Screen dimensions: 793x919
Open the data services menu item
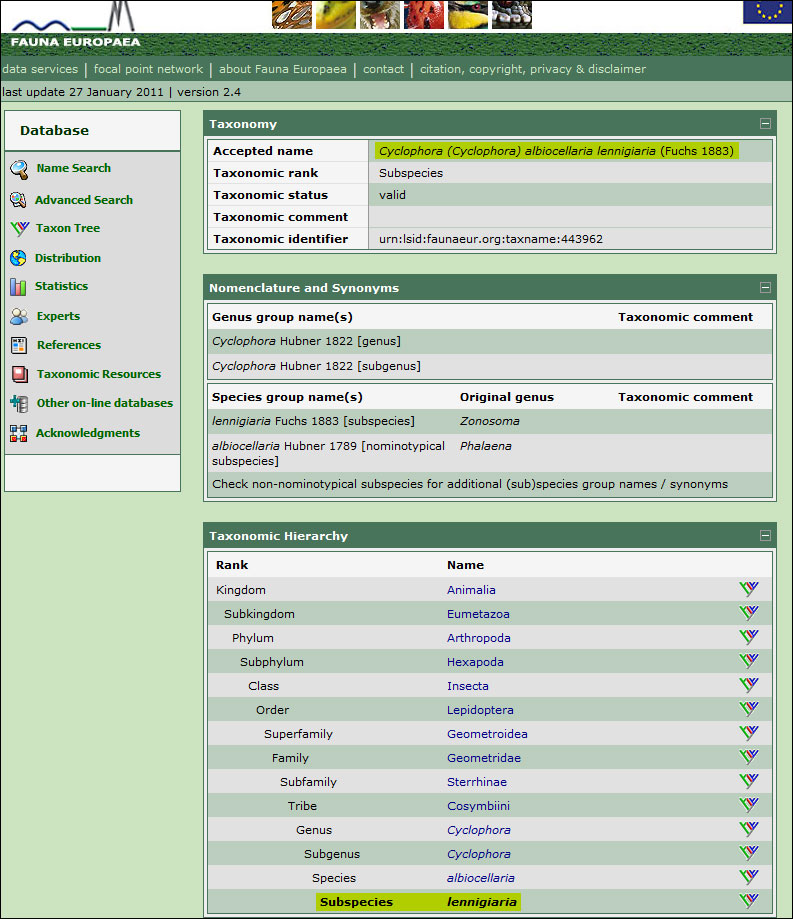[40, 69]
